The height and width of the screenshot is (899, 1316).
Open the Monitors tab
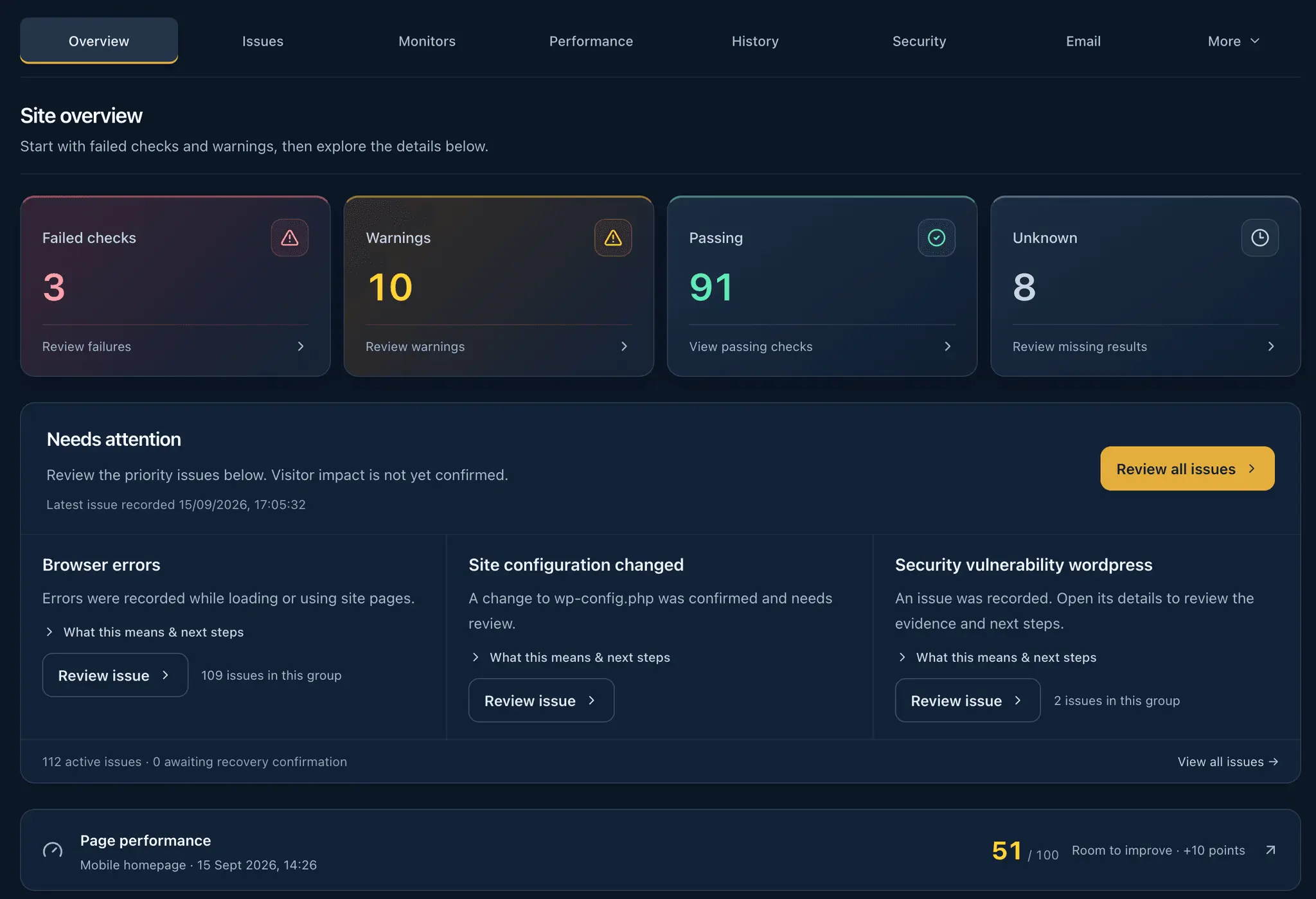(427, 41)
